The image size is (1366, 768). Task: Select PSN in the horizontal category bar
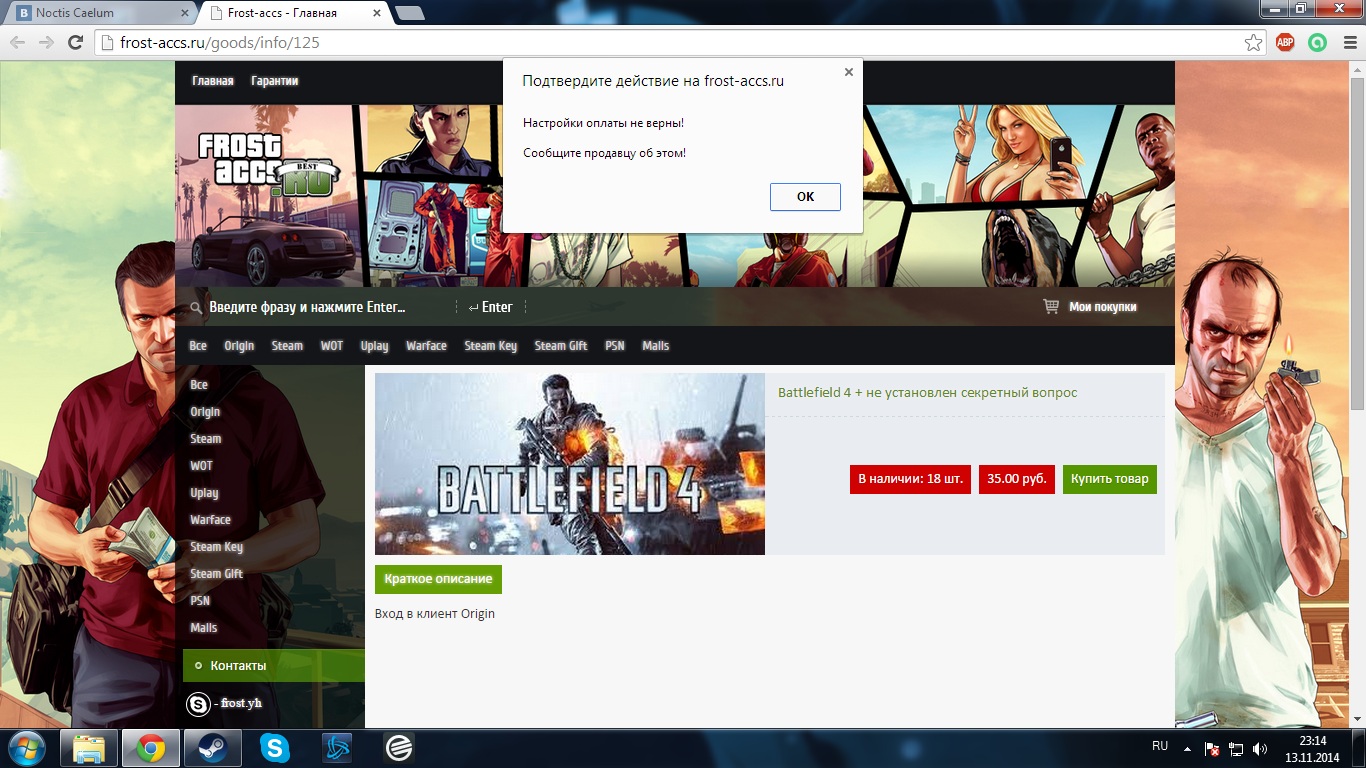[615, 346]
